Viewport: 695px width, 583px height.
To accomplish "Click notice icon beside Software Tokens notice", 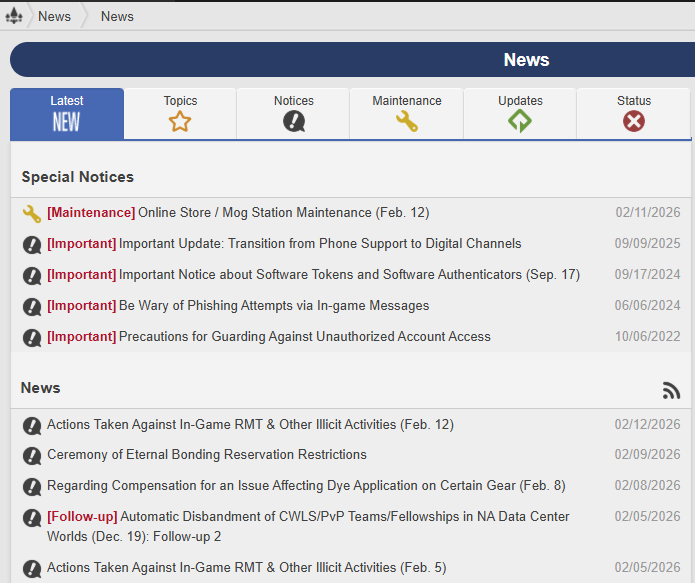I will pos(31,276).
